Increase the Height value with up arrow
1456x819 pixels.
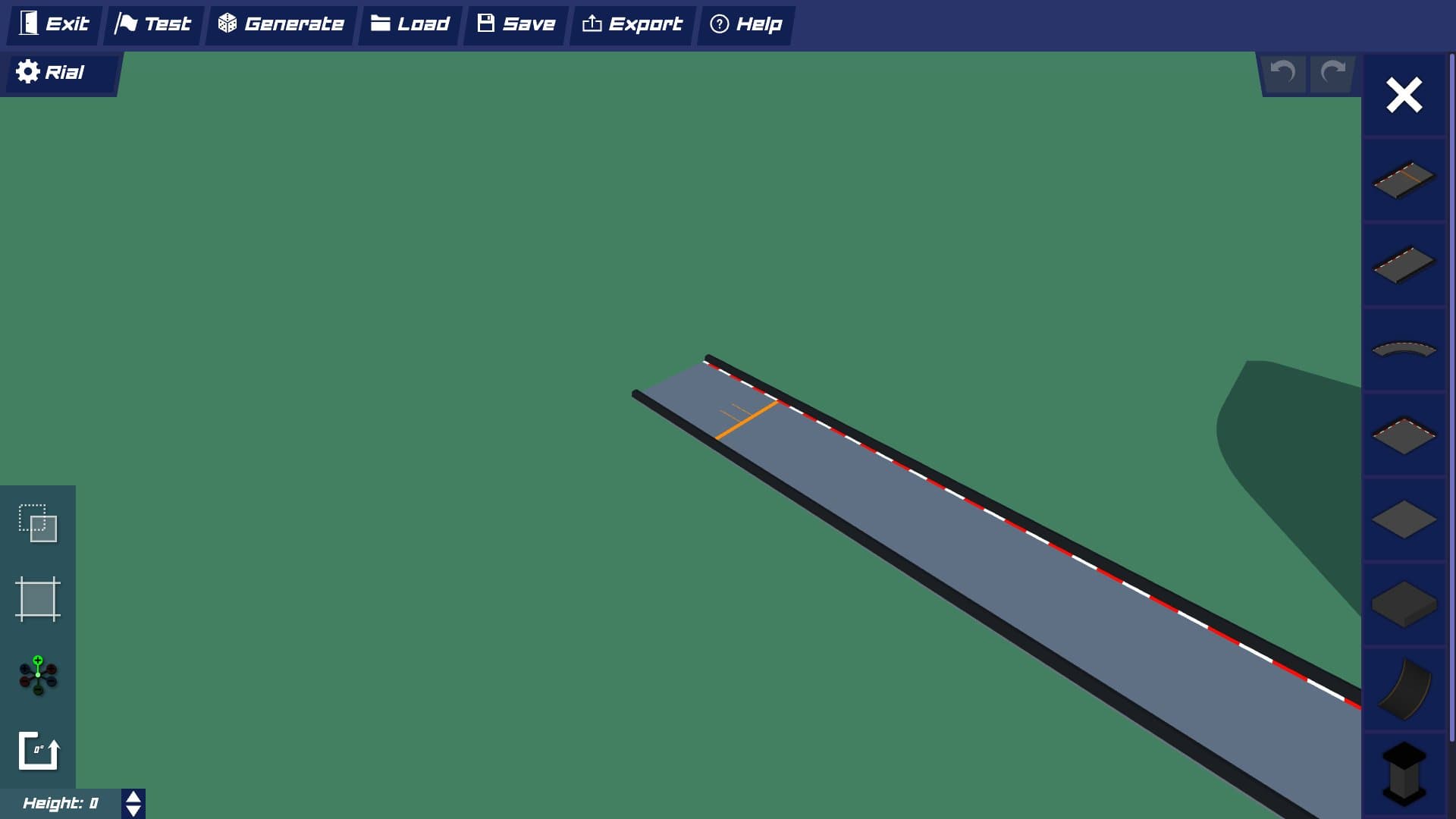pos(133,797)
